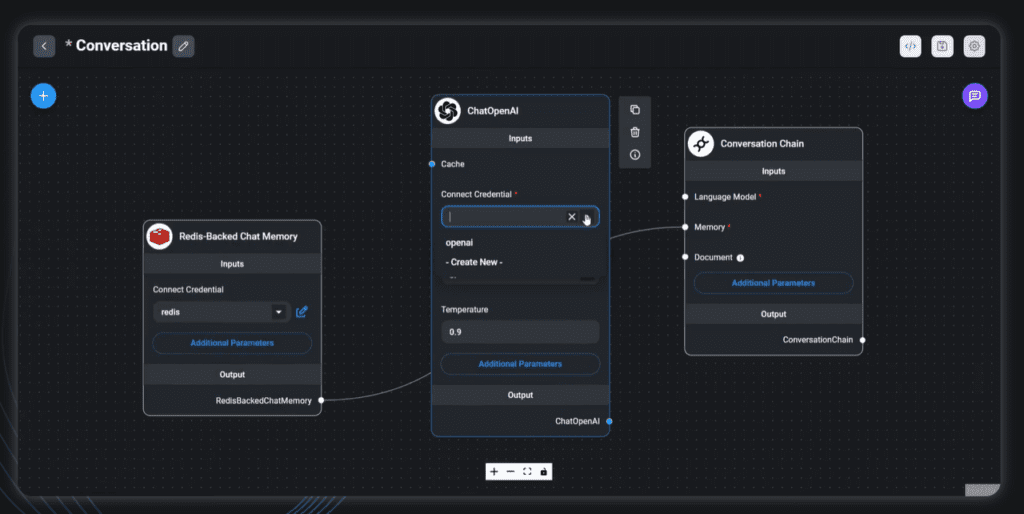The image size is (1024, 514).
Task: Open Additional Parameters in Redis-Backed Chat Memory
Action: [x=232, y=343]
